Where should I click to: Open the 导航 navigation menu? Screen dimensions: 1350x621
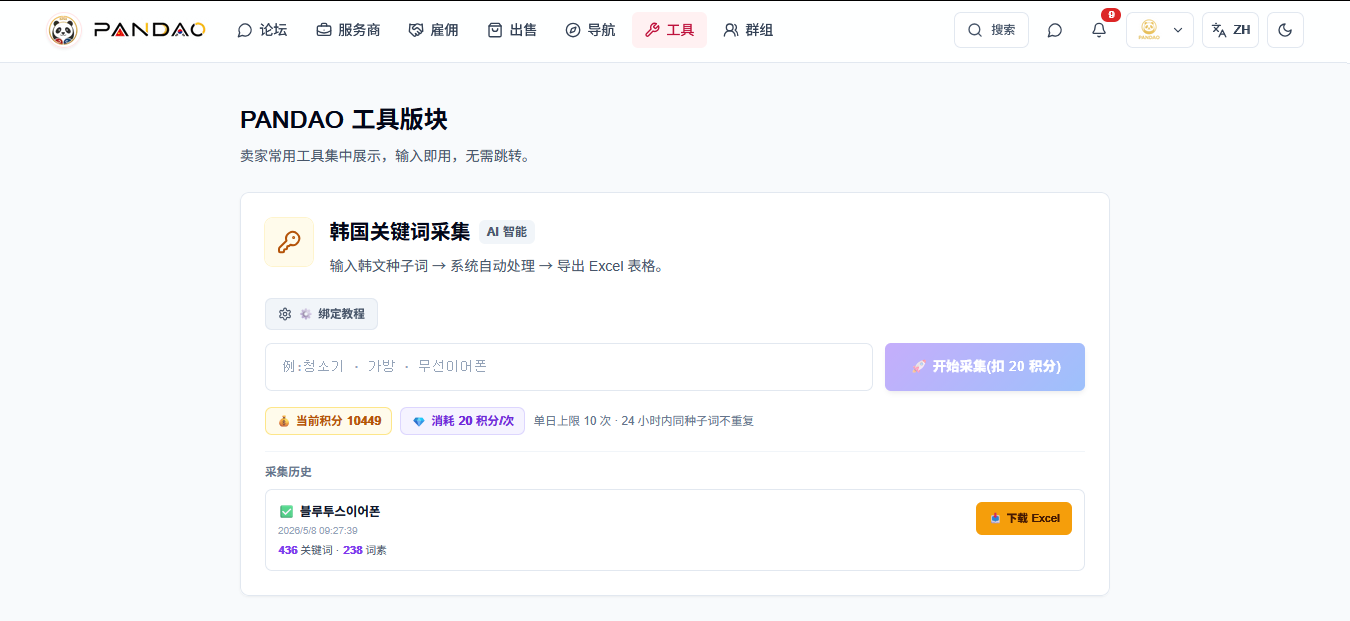(x=590, y=30)
